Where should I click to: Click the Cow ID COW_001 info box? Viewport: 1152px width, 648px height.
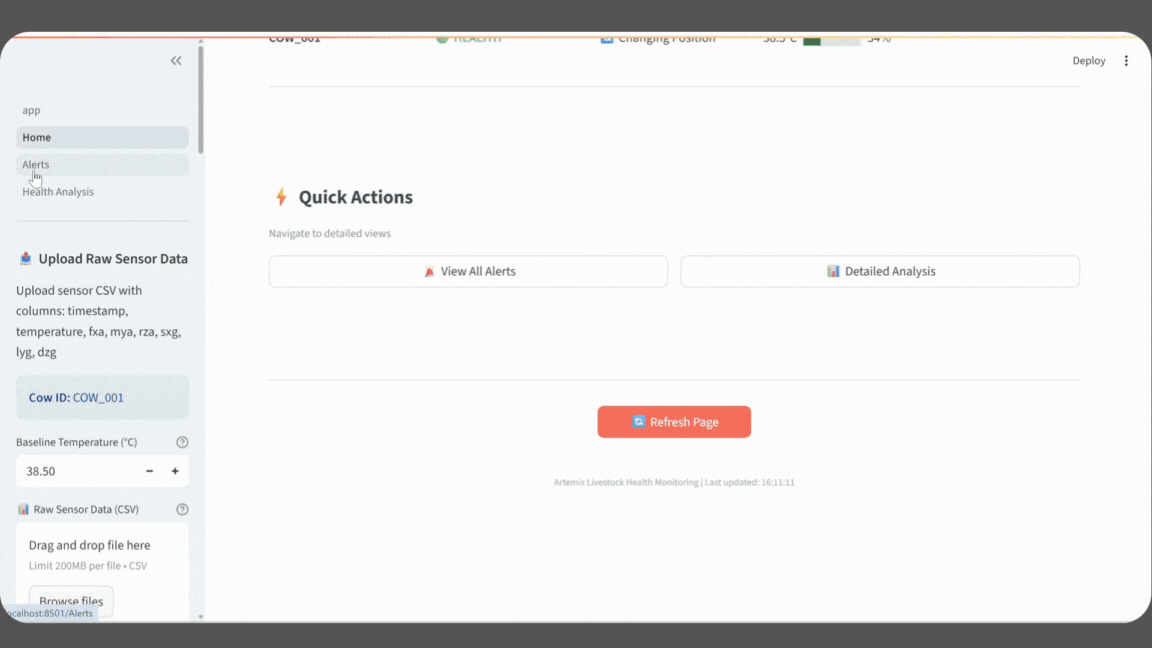[102, 397]
